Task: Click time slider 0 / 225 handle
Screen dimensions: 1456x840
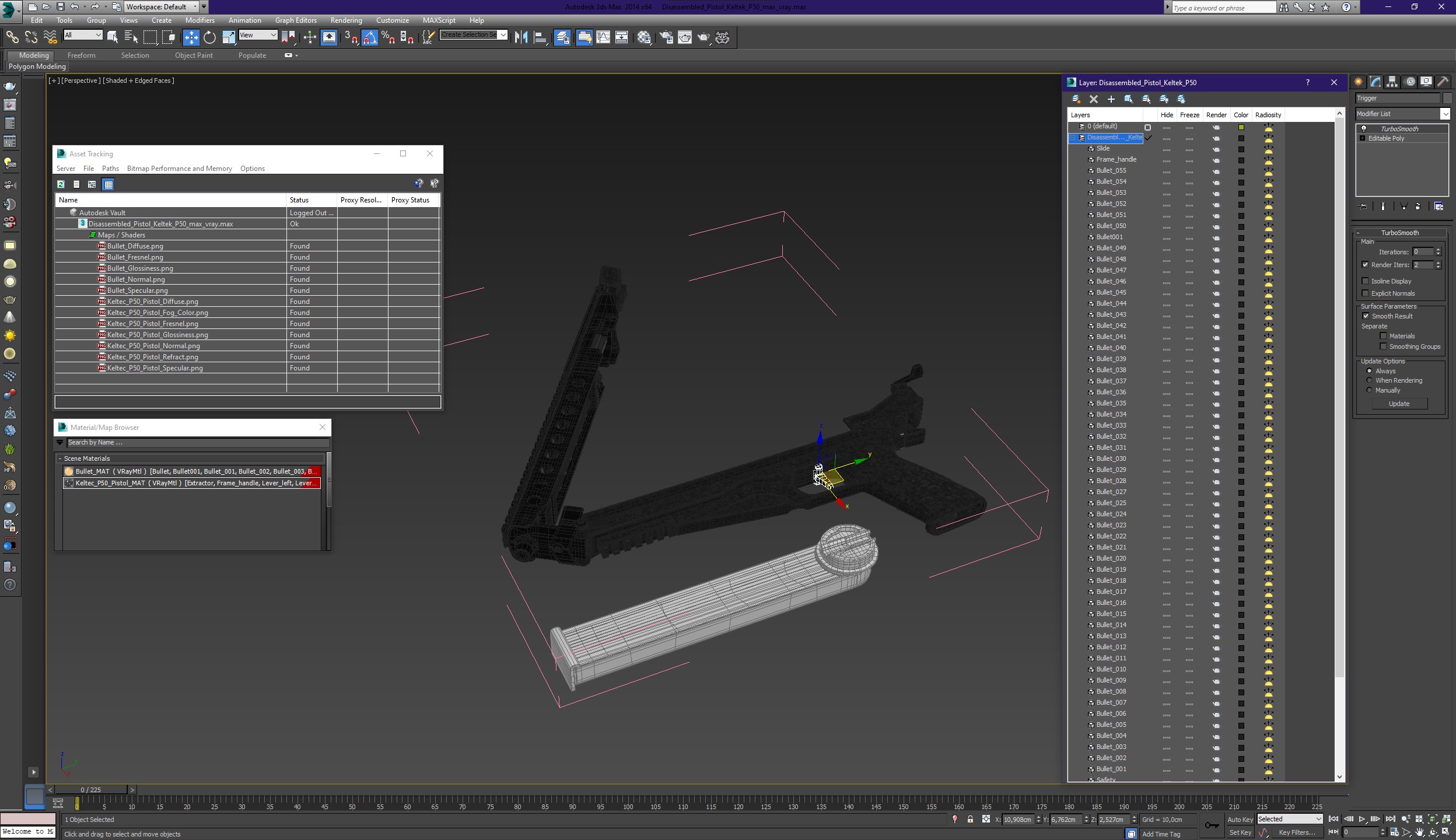Action: [x=91, y=790]
